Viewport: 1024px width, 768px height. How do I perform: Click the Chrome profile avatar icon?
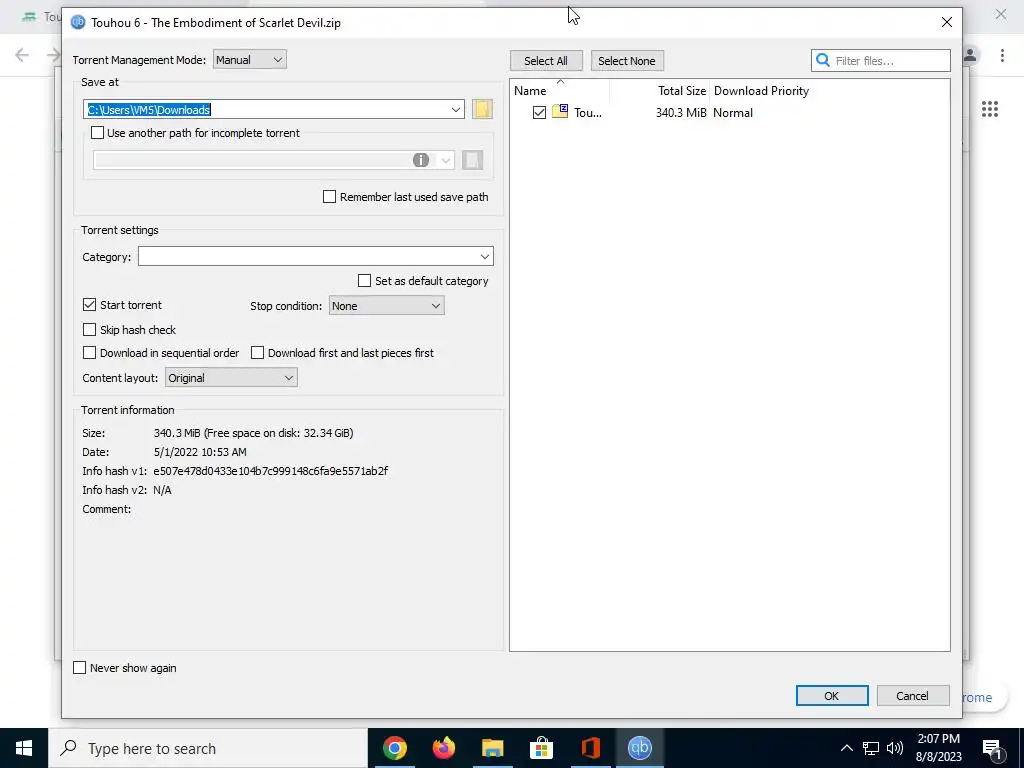(x=970, y=56)
